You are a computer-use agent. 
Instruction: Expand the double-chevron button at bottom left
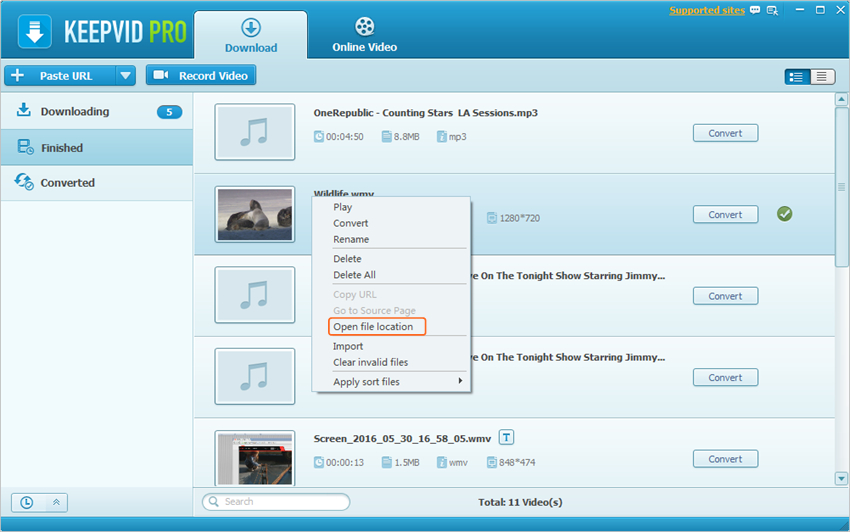tap(56, 502)
